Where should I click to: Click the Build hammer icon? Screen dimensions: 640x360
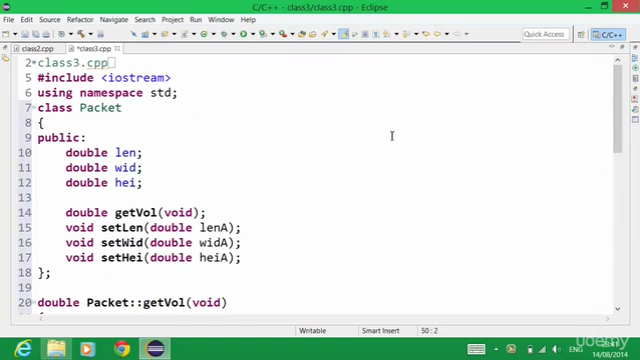point(81,34)
